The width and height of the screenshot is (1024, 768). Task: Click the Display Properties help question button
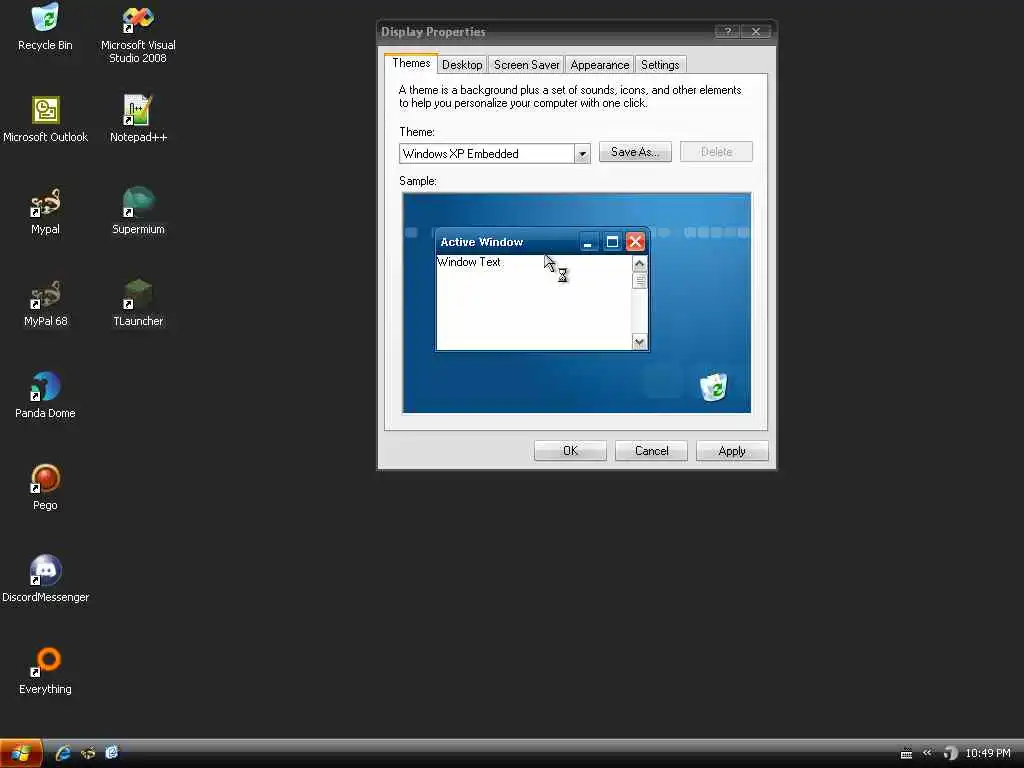727,31
